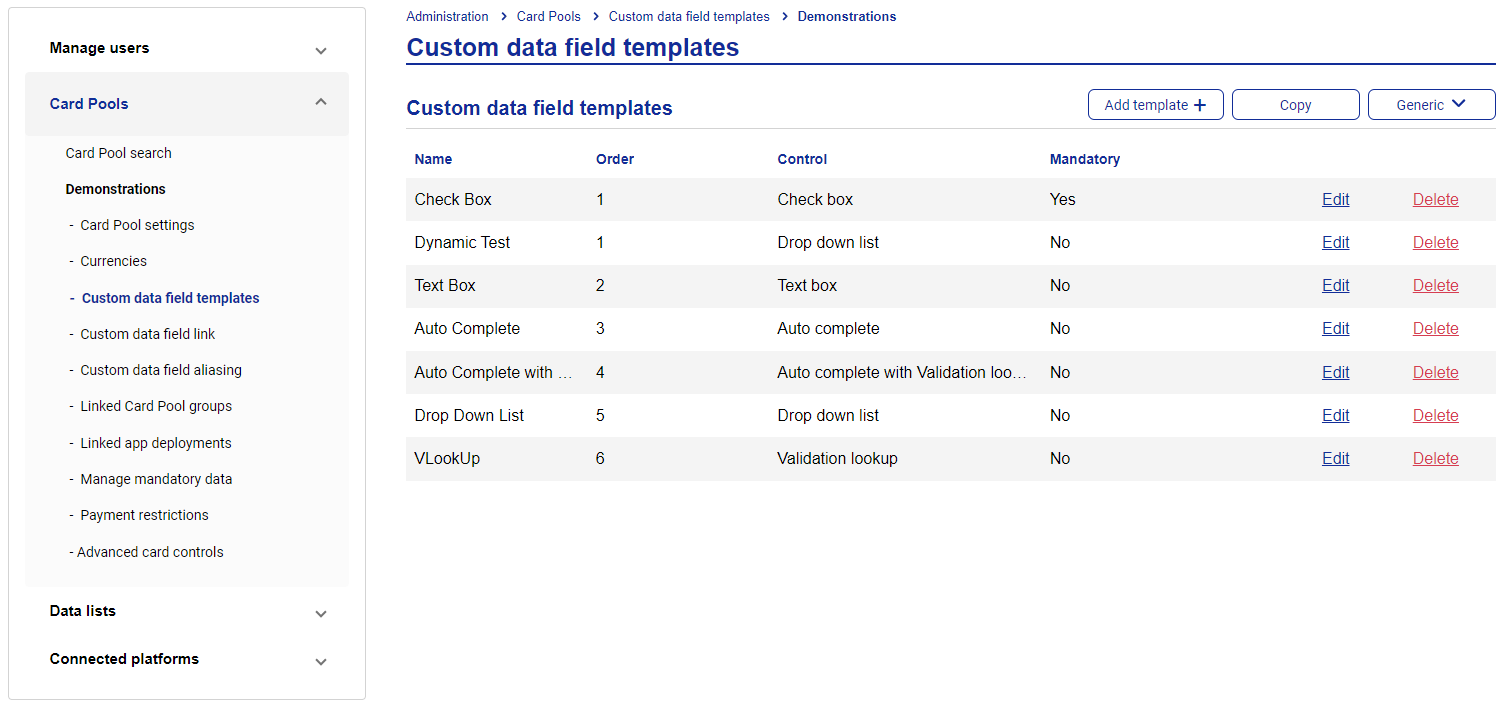1511x711 pixels.
Task: Click the Add template button
Action: pyautogui.click(x=1155, y=105)
